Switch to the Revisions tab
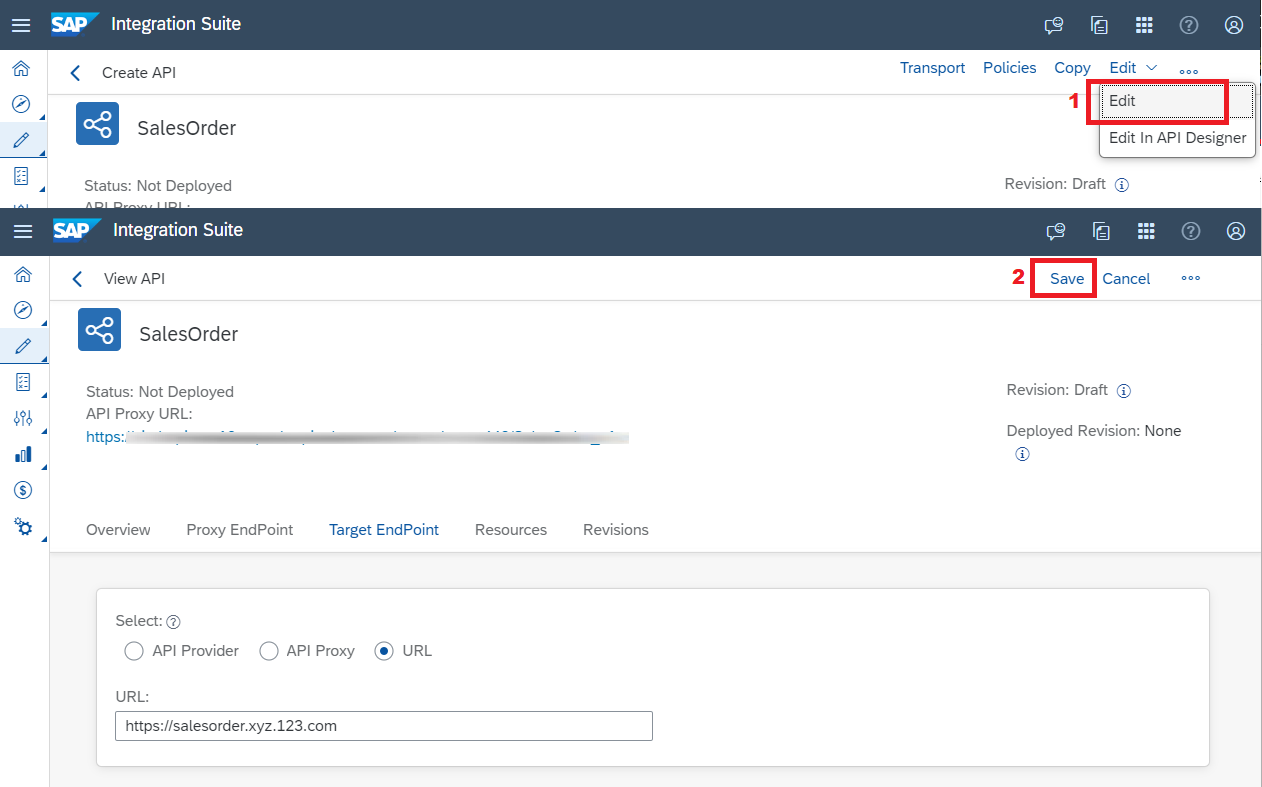Image resolution: width=1262 pixels, height=787 pixels. [616, 530]
